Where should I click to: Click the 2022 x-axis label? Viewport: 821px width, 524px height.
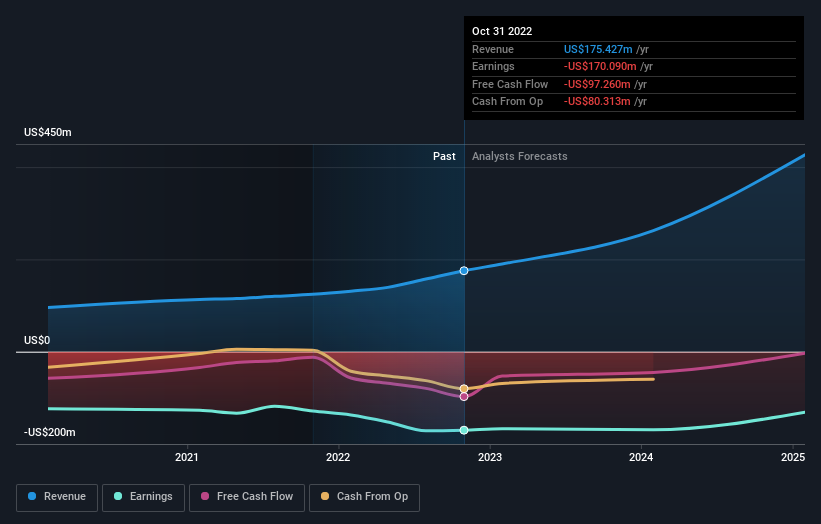(338, 457)
